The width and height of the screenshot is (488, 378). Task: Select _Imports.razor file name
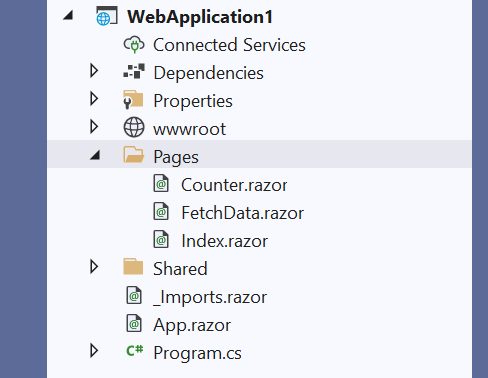pyautogui.click(x=210, y=297)
